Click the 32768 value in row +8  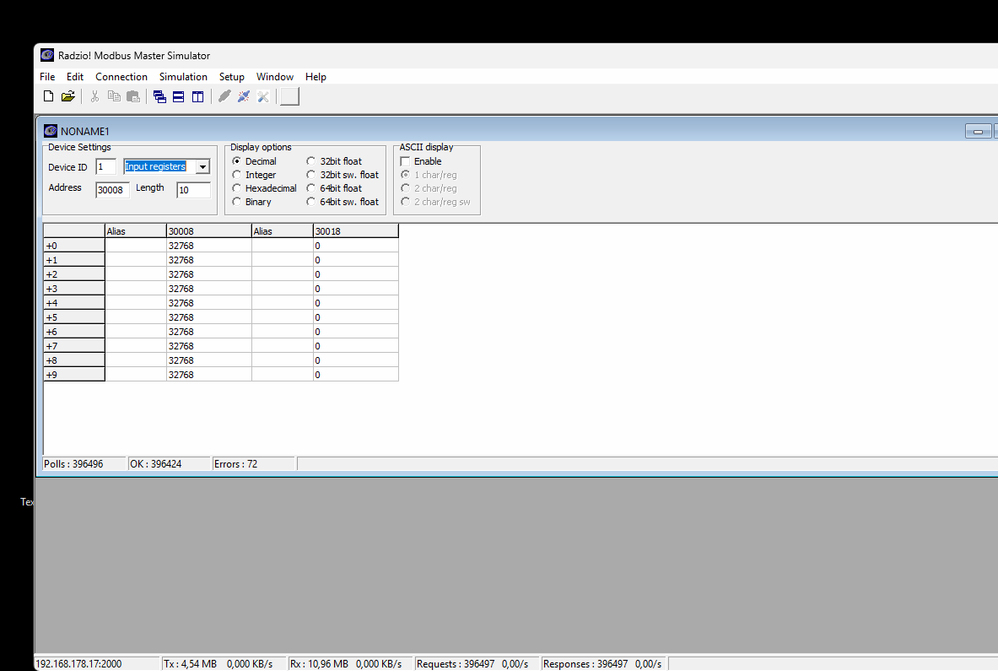(x=209, y=360)
